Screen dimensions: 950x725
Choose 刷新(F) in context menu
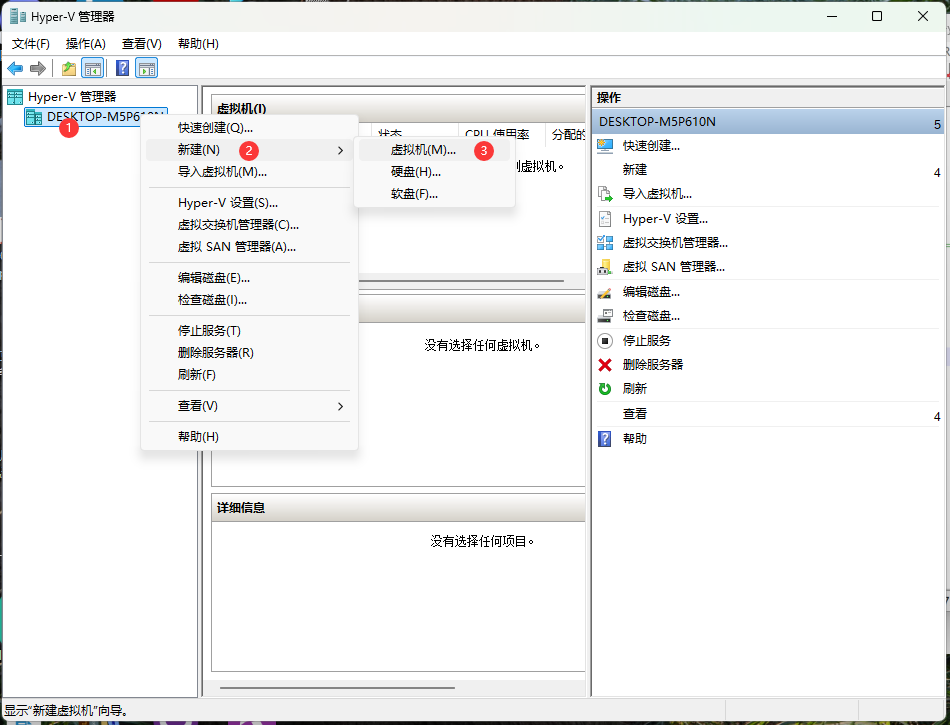[x=249, y=375]
